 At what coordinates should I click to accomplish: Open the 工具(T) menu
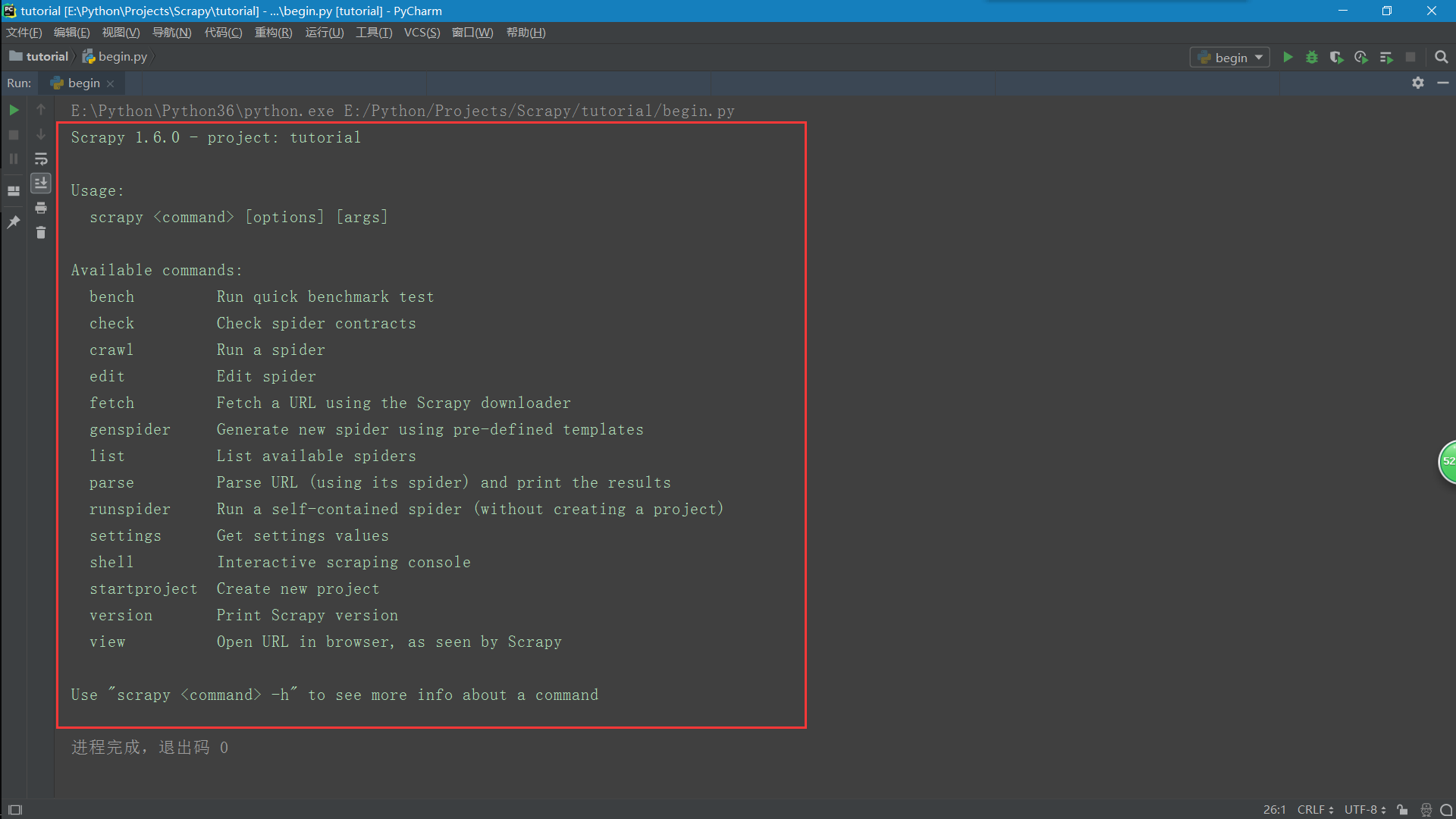[x=374, y=32]
